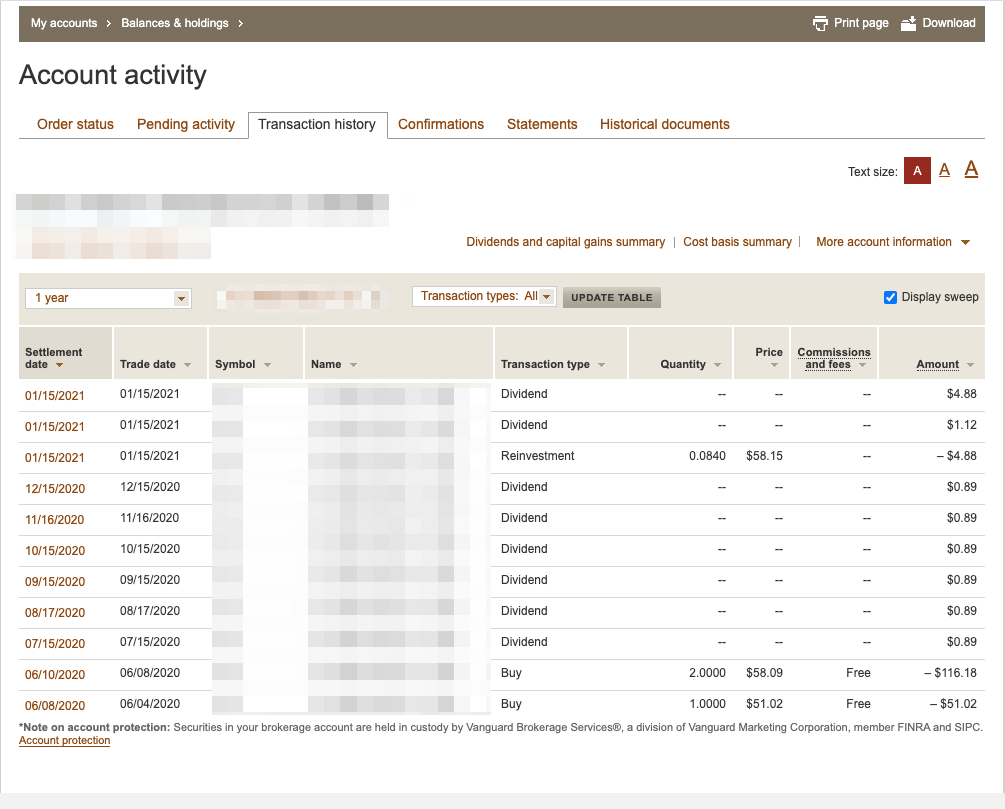Screen dimensions: 1005x809
Task: Go to Balances & holdings breadcrumb
Action: coord(175,23)
